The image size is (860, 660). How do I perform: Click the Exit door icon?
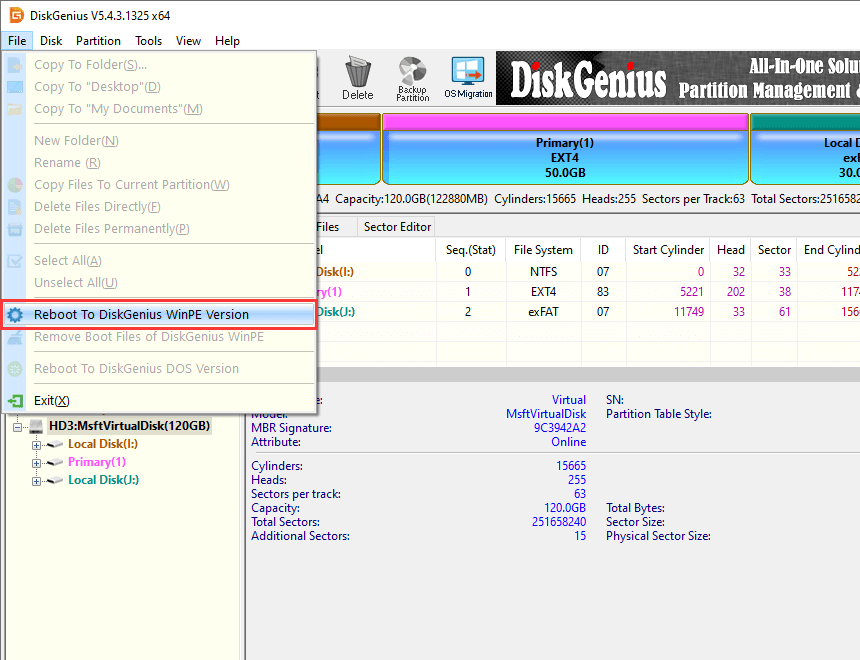pos(15,400)
